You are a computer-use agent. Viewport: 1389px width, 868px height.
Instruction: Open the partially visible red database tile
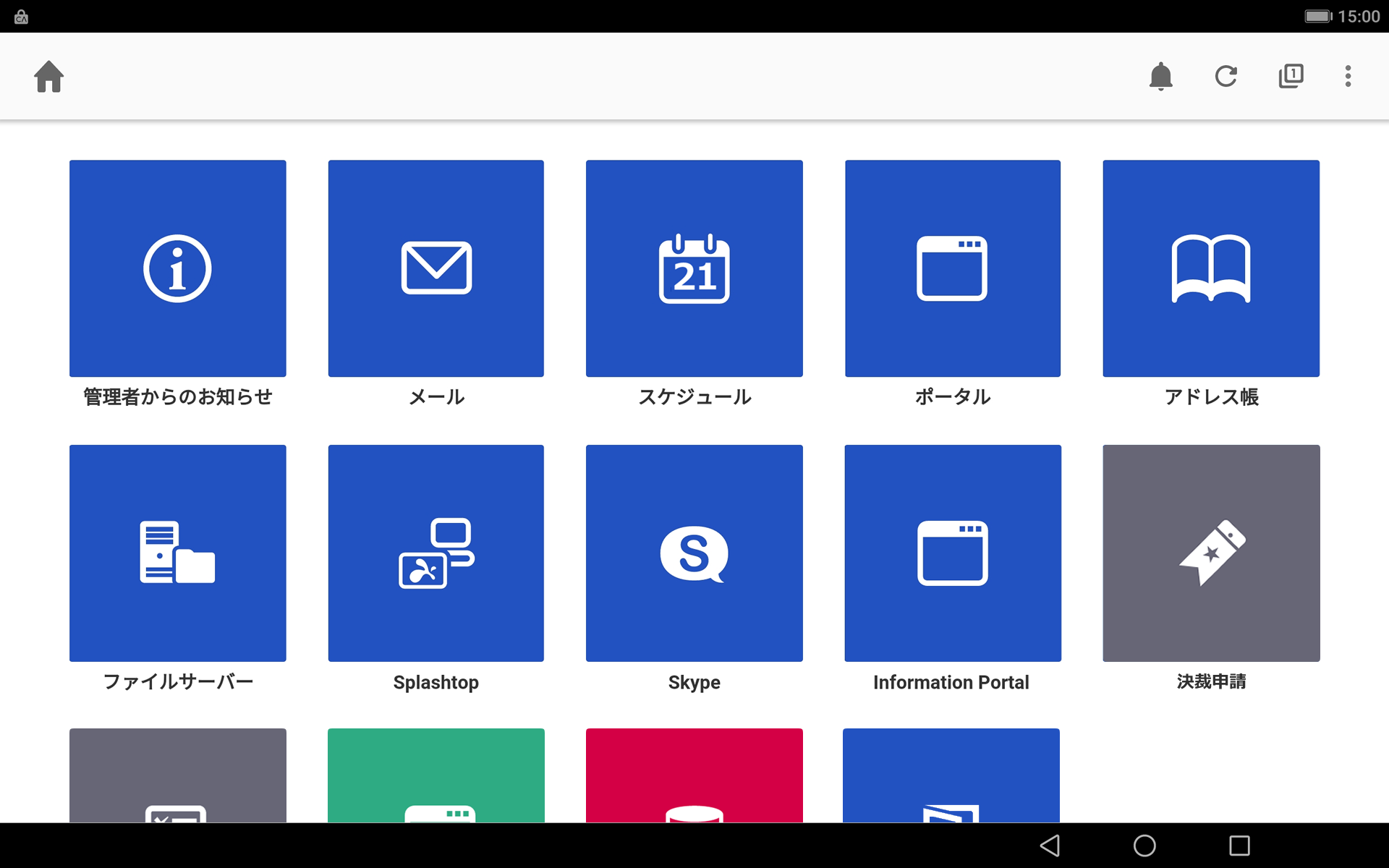tap(694, 775)
